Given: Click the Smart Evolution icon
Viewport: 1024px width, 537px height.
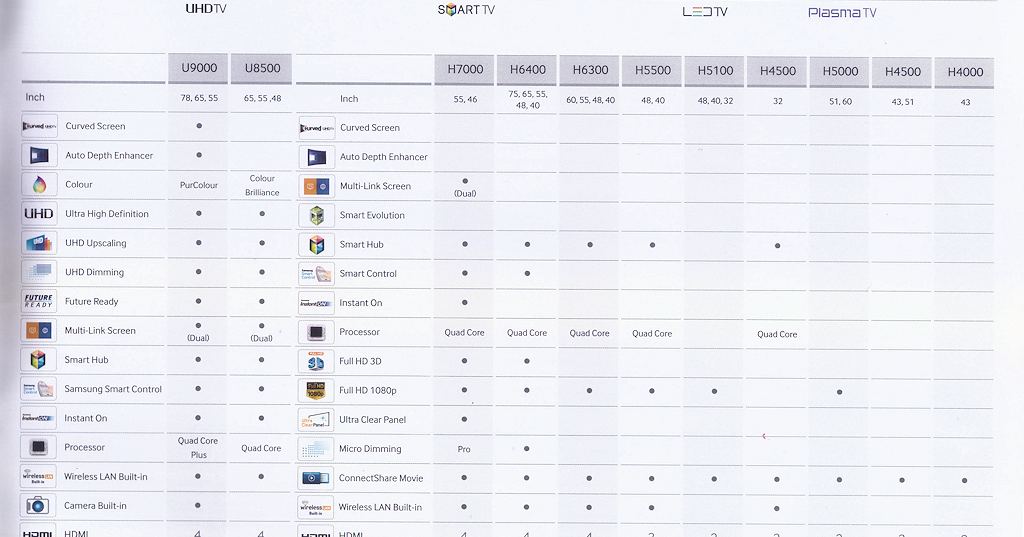Looking at the screenshot, I should click(317, 215).
